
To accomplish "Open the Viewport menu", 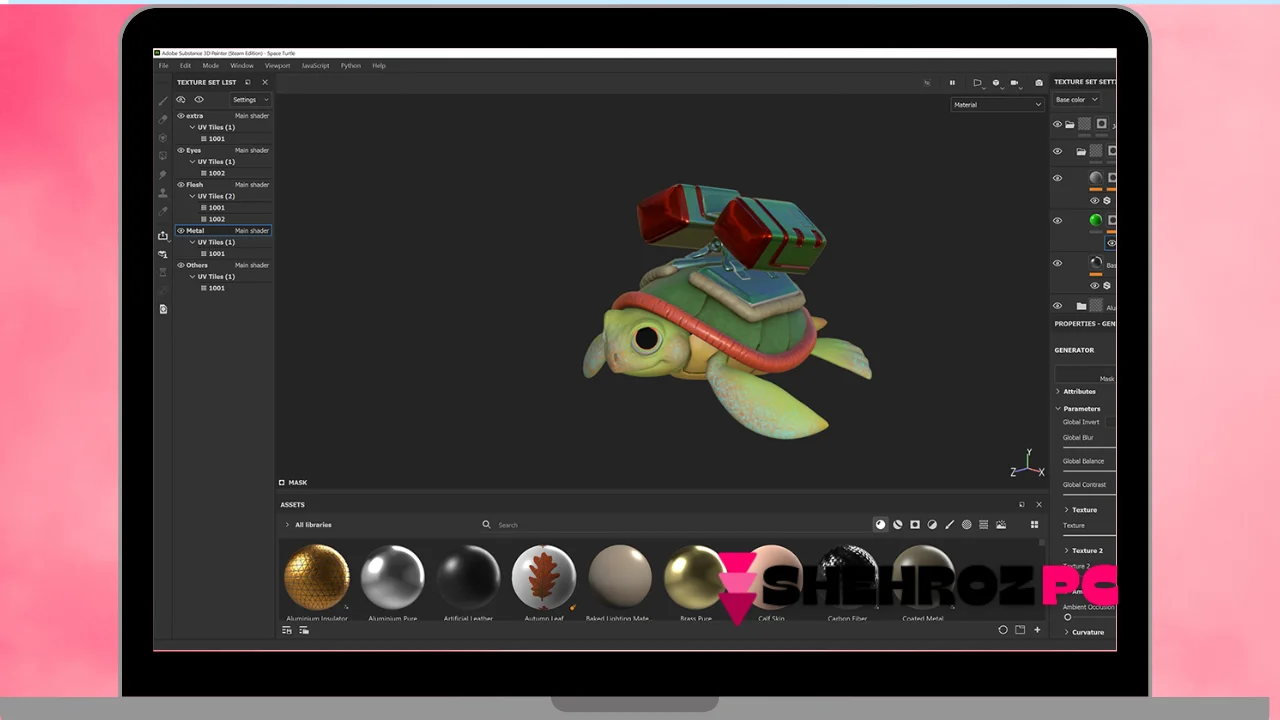I will pos(277,65).
